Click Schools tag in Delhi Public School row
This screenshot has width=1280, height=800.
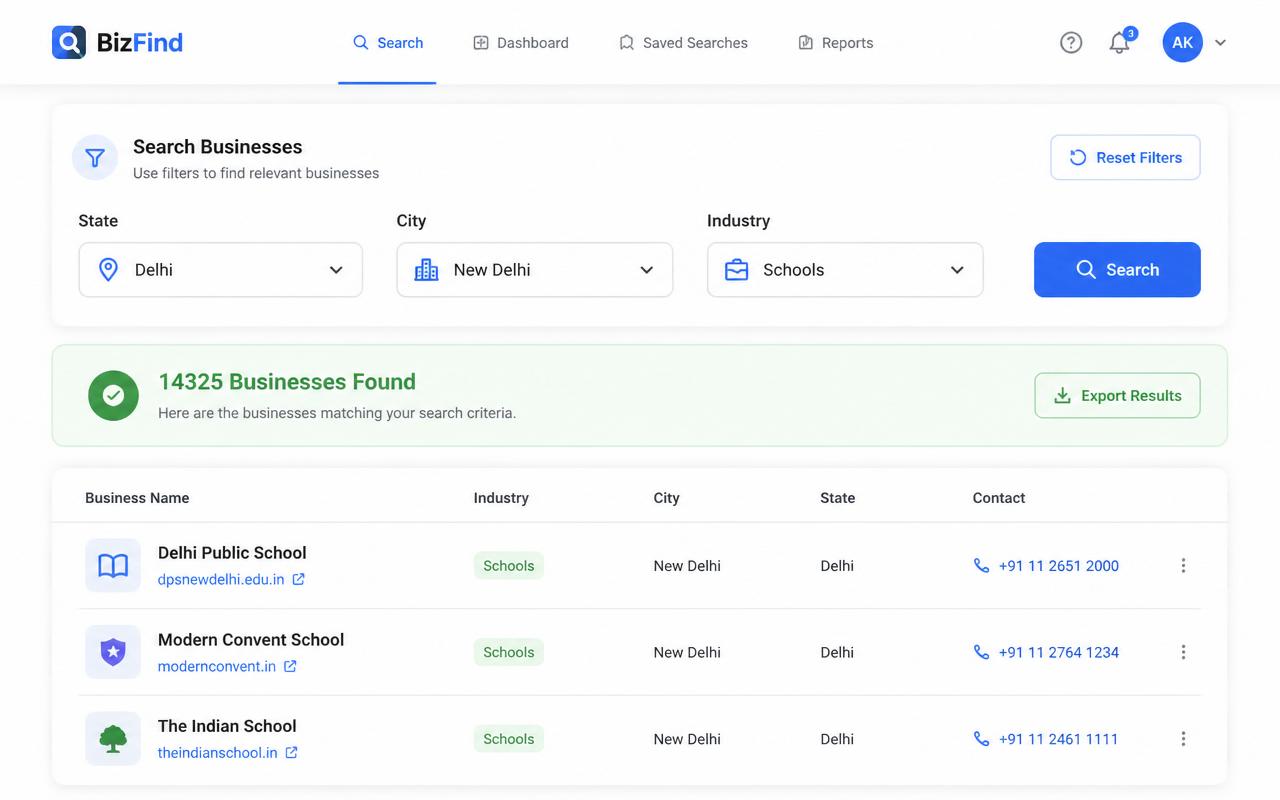pos(508,566)
